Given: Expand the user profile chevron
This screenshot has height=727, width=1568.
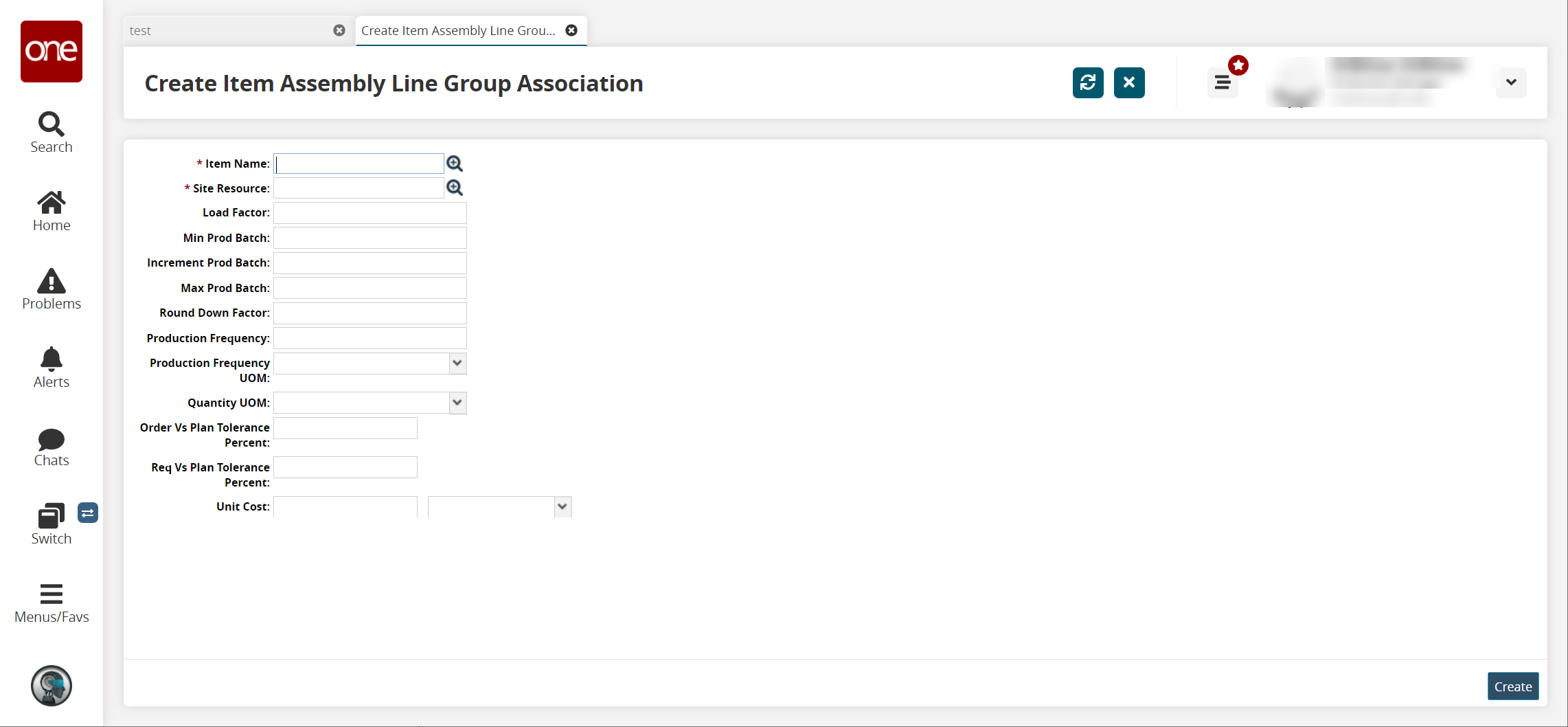Looking at the screenshot, I should pos(1511,82).
